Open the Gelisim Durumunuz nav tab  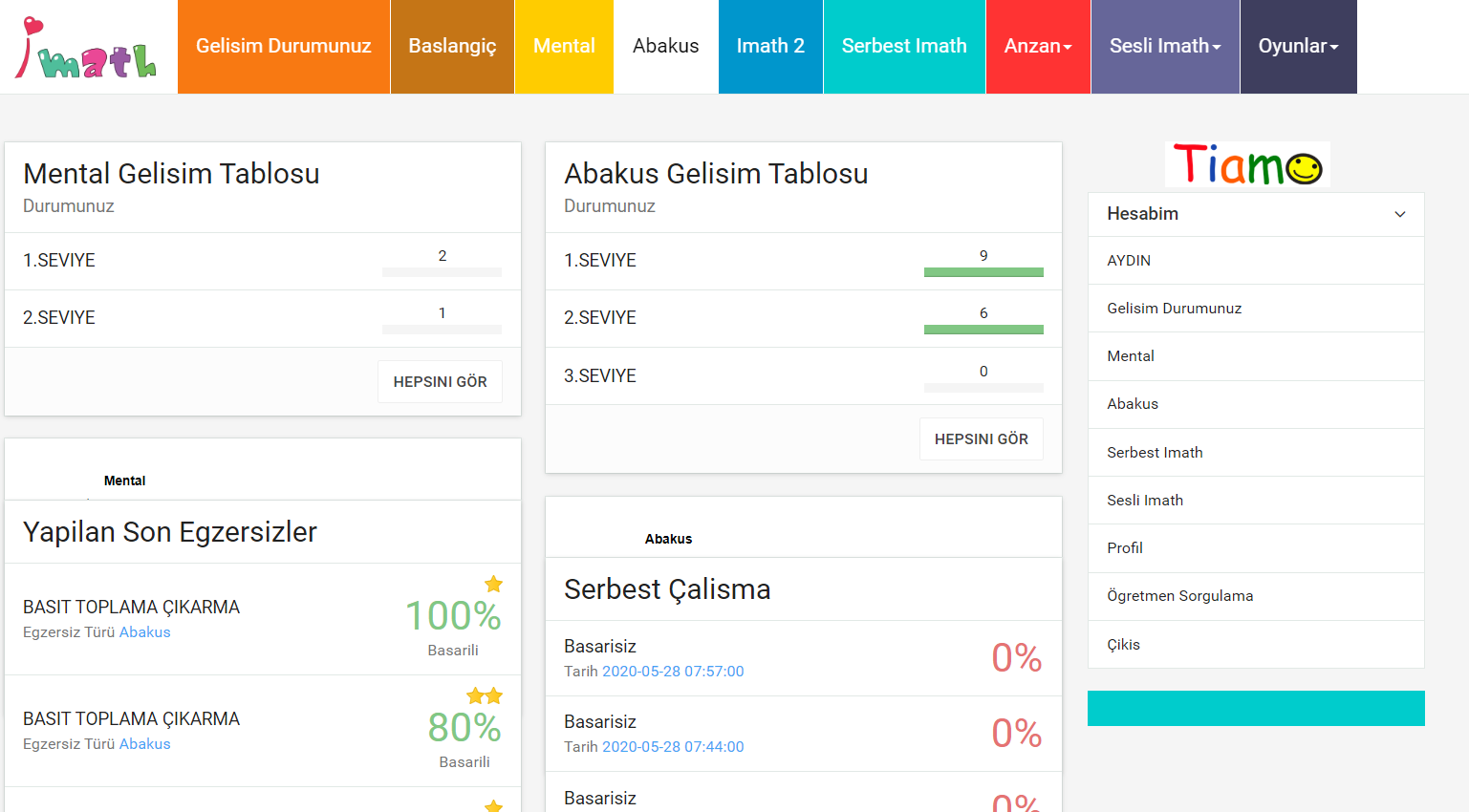(x=283, y=46)
